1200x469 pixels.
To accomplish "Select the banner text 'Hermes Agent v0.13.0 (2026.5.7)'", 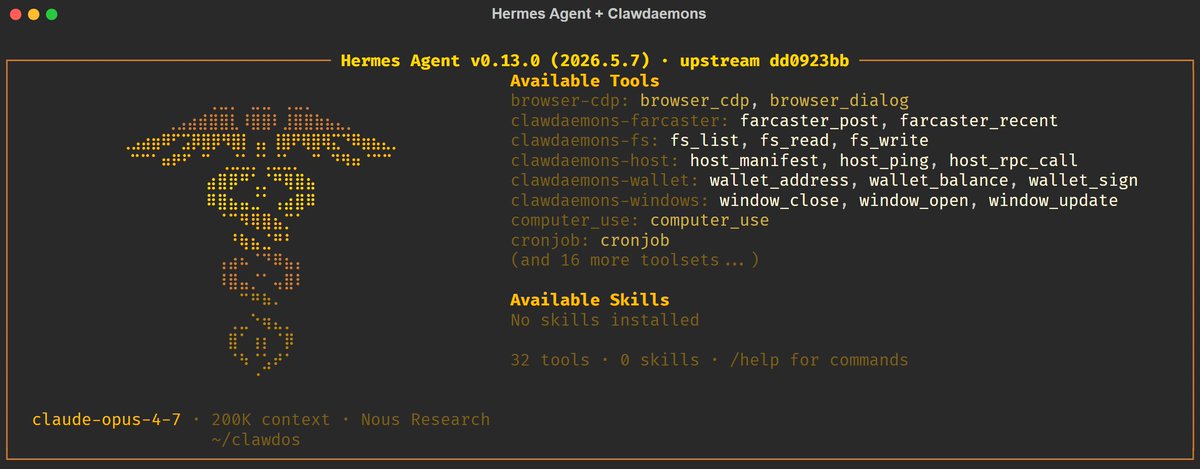I will tap(496, 60).
